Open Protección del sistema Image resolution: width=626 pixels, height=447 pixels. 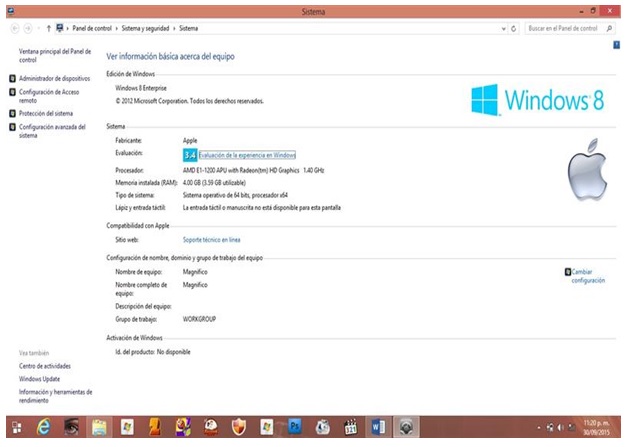(x=46, y=113)
